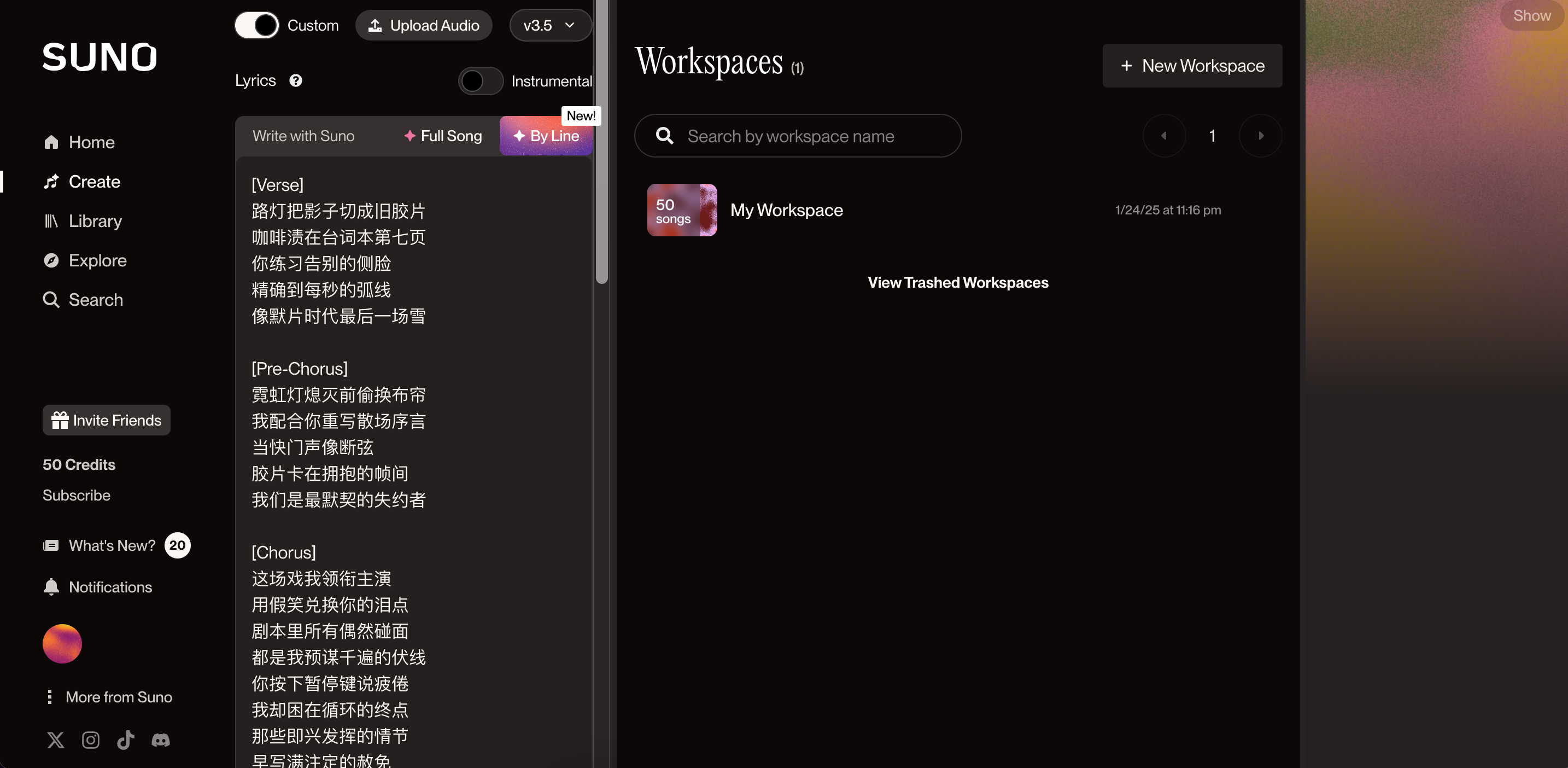Open the TikTok social icon

125,740
